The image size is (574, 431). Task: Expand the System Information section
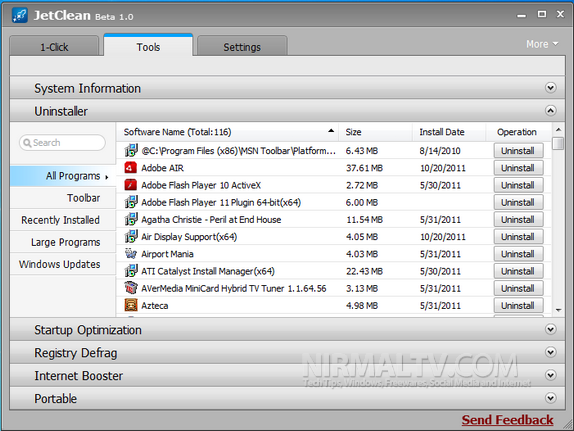551,88
